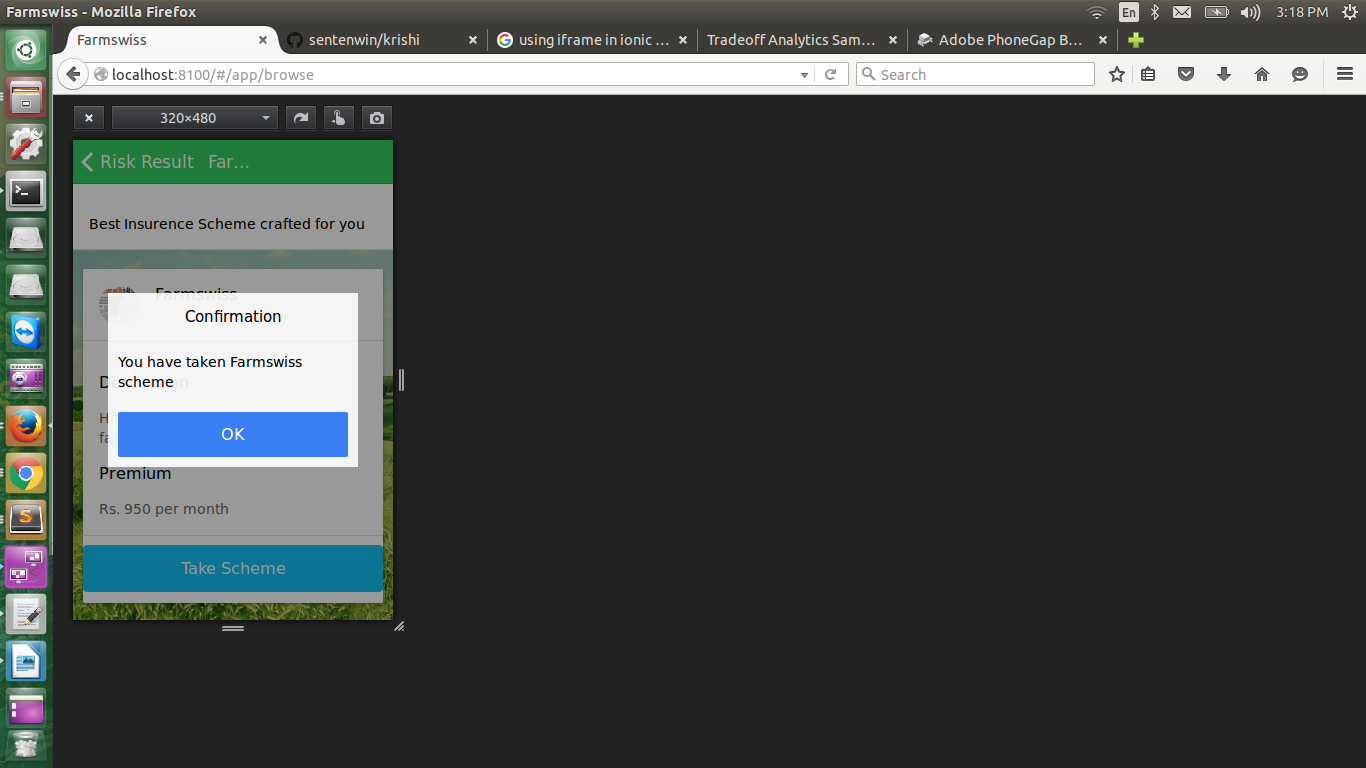Confirm the dialog with the OK button
Viewport: 1366px width, 768px height.
233,434
